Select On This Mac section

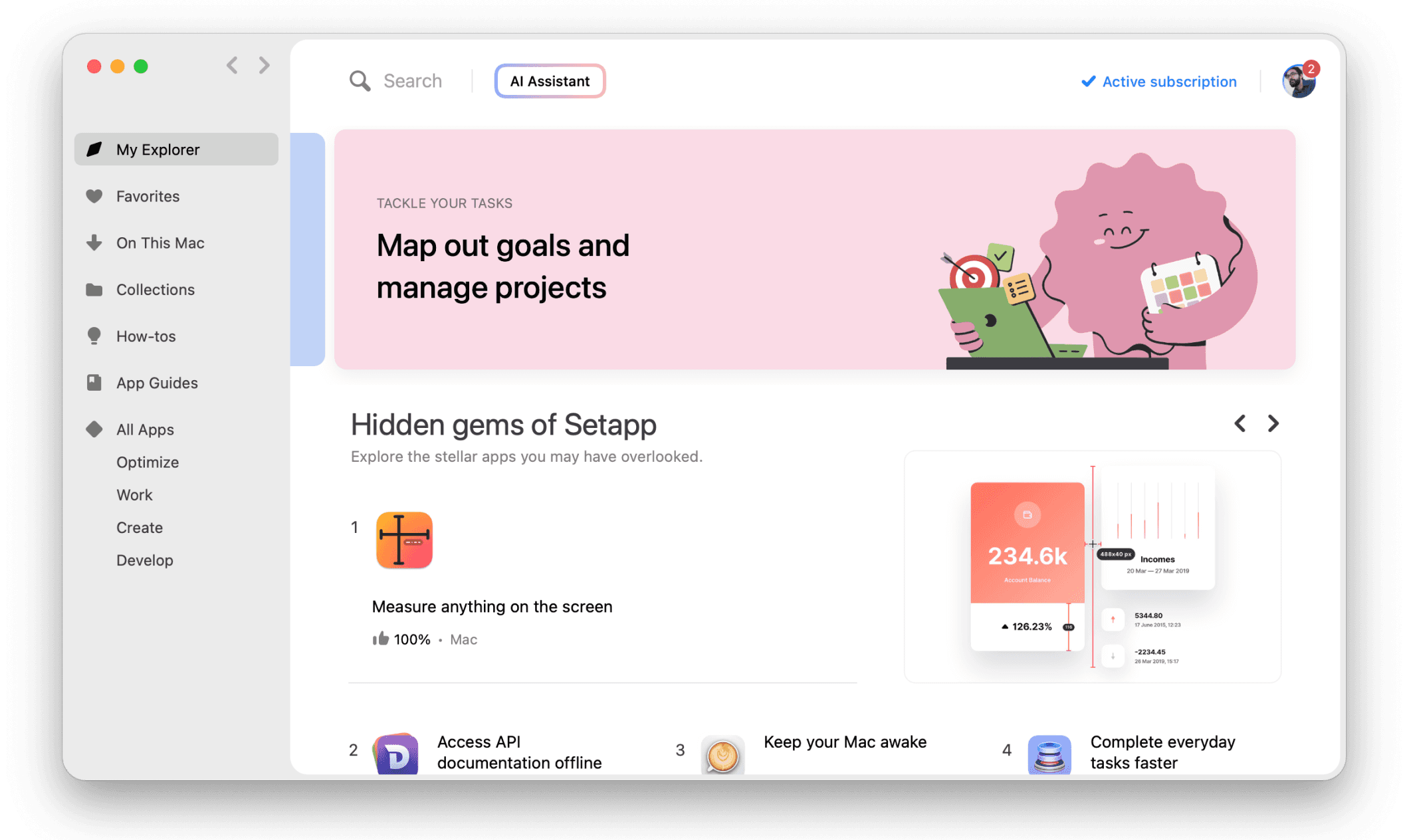pos(160,243)
